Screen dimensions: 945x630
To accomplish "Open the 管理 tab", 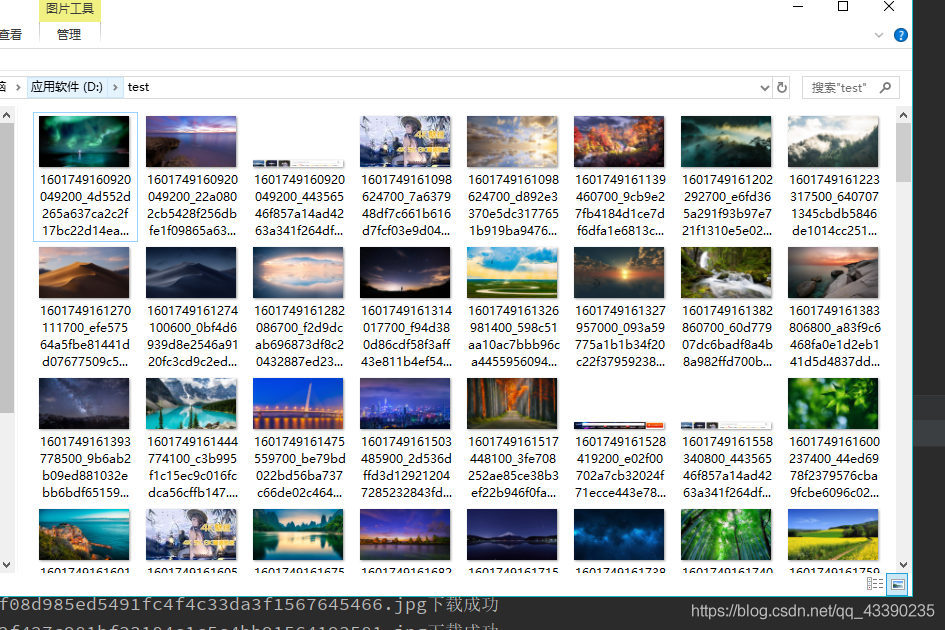I will coord(69,34).
